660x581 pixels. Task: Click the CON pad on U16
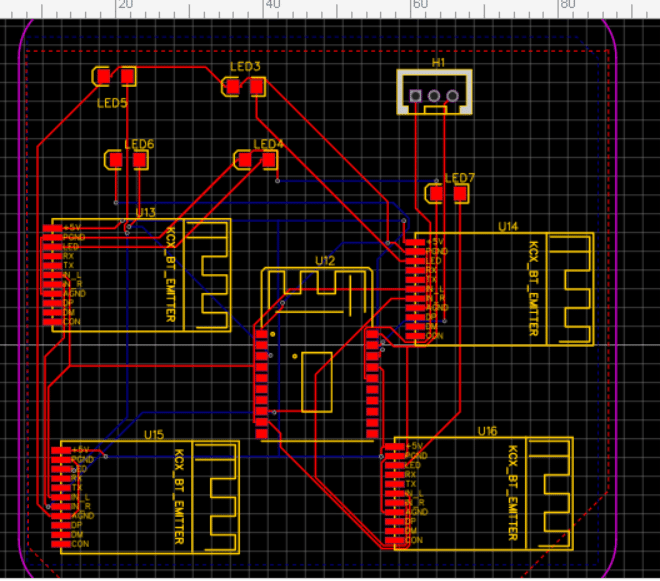391,541
